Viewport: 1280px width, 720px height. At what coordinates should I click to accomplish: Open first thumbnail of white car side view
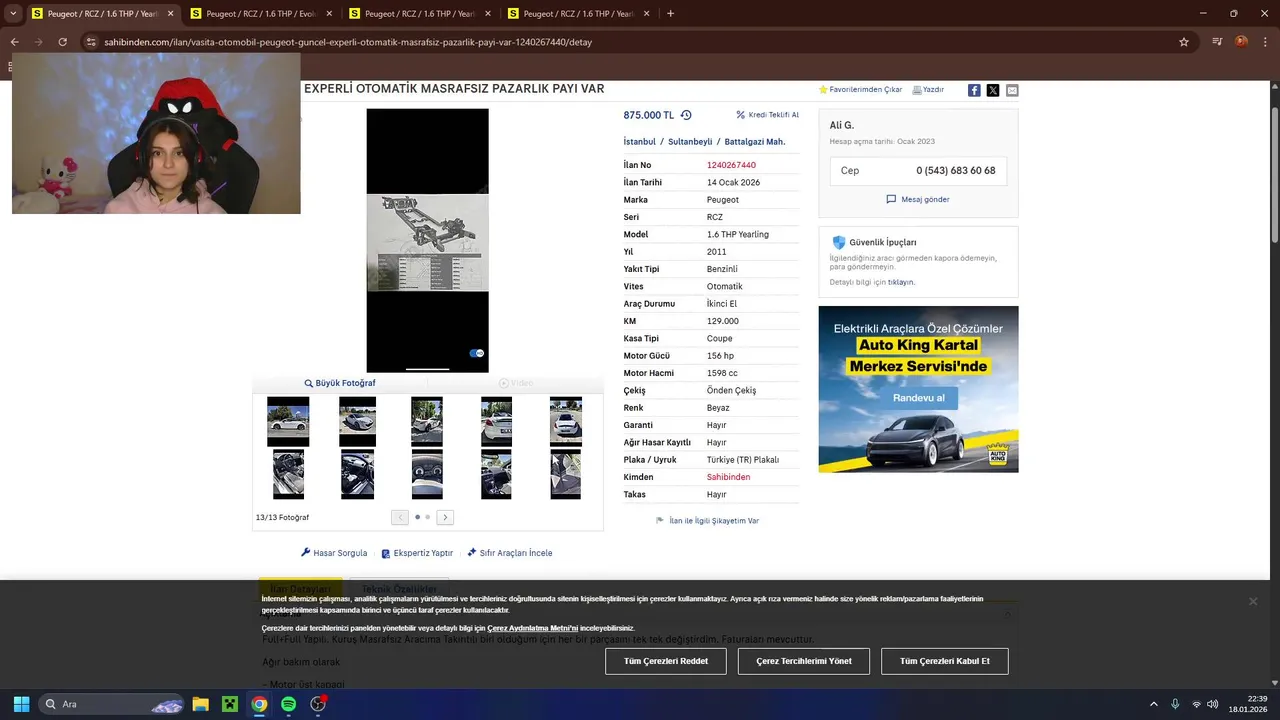(x=288, y=421)
